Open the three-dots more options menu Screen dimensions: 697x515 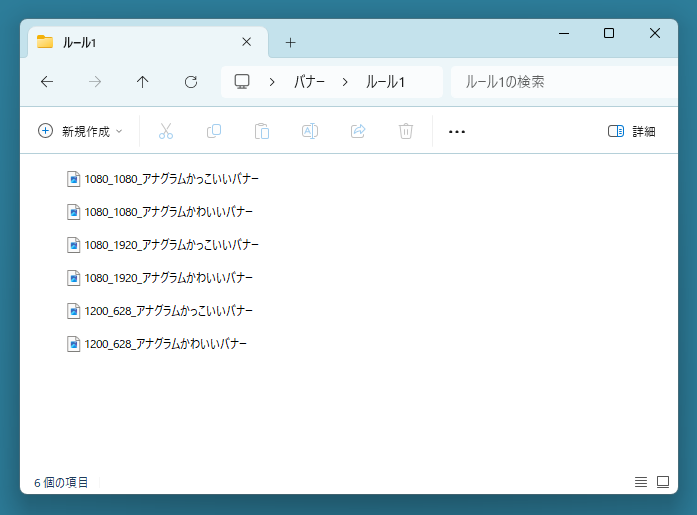point(457,131)
